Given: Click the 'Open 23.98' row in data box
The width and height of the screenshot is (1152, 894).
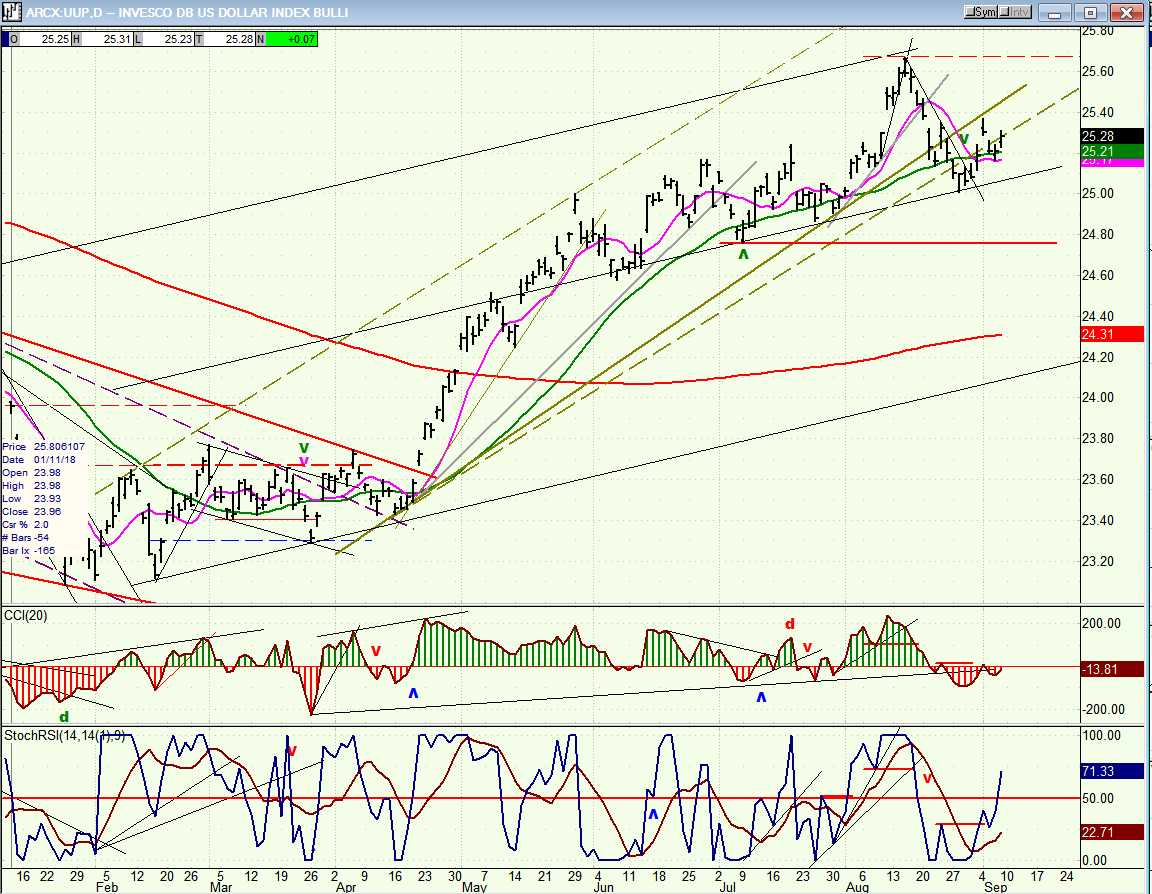Looking at the screenshot, I should [x=32, y=473].
